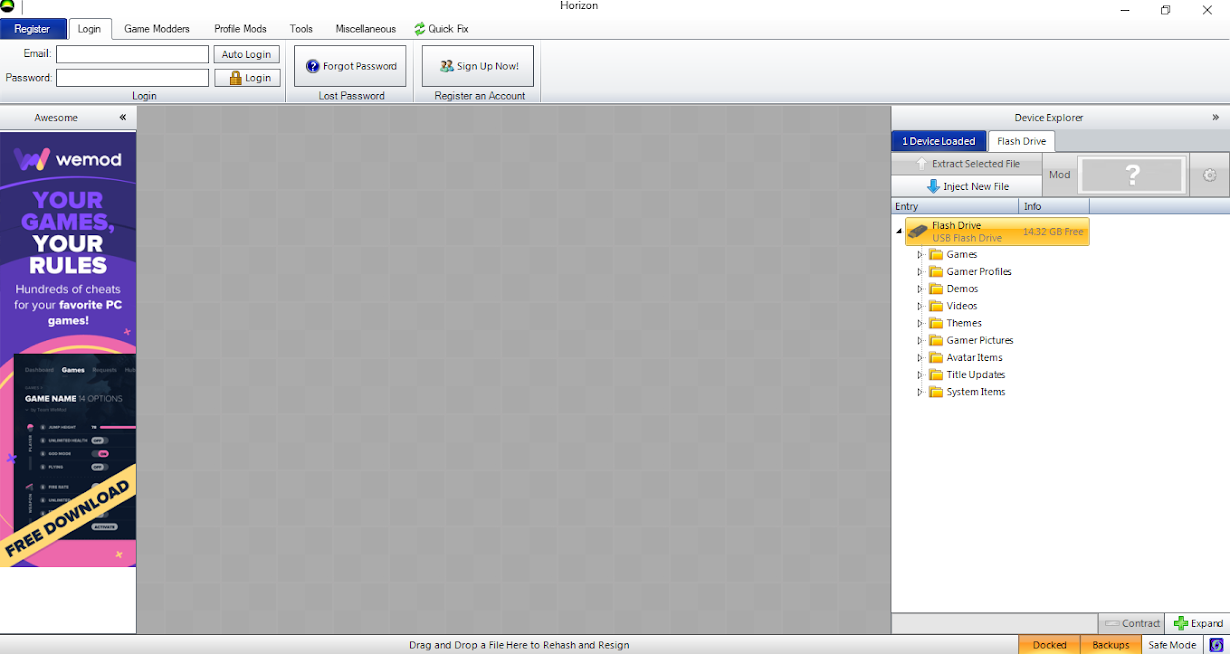The width and height of the screenshot is (1230, 654).
Task: Click the question mark Mod thumbnail
Action: (x=1131, y=174)
